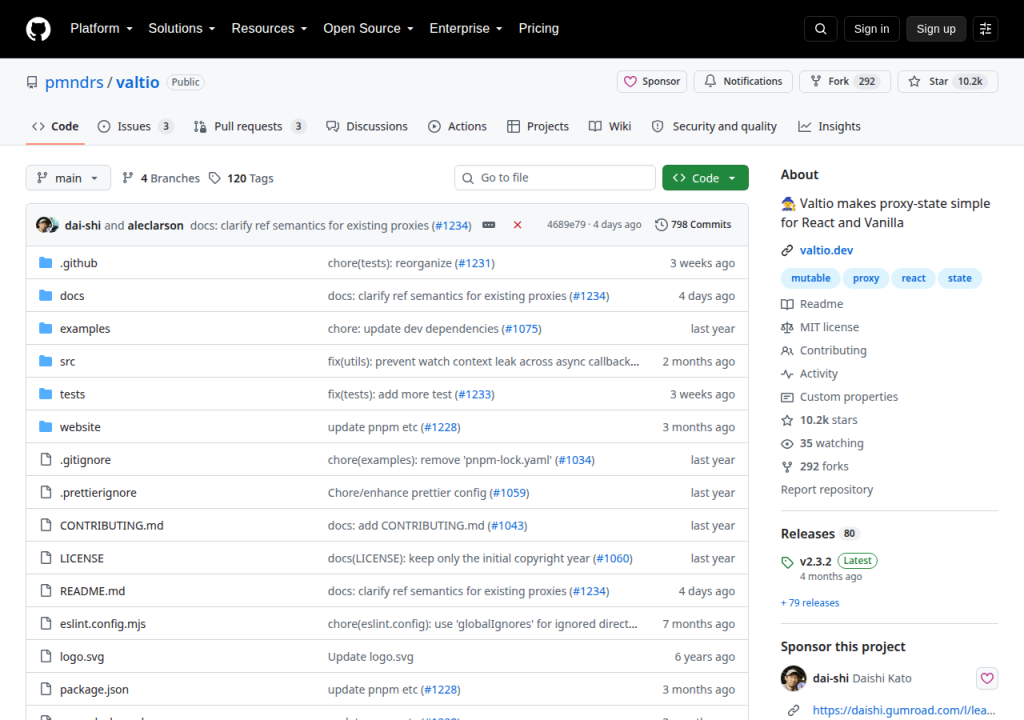The height and width of the screenshot is (720, 1024).
Task: Select the proxy topic tag
Action: (x=866, y=278)
